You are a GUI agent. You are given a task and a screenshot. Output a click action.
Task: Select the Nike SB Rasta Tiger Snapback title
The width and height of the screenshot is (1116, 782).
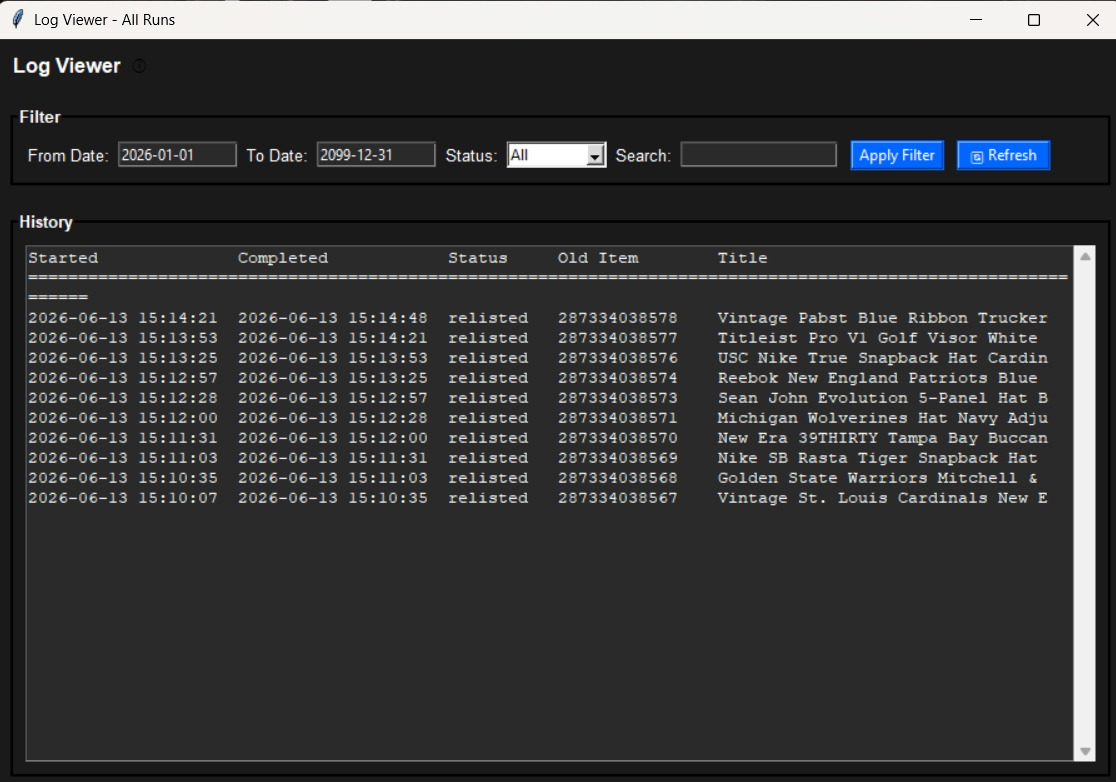[877, 458]
